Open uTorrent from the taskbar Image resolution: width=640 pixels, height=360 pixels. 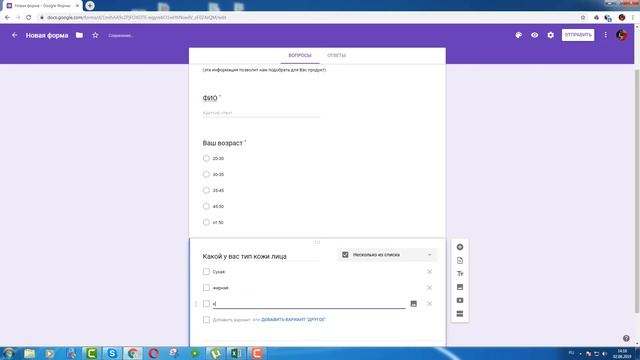click(x=215, y=353)
